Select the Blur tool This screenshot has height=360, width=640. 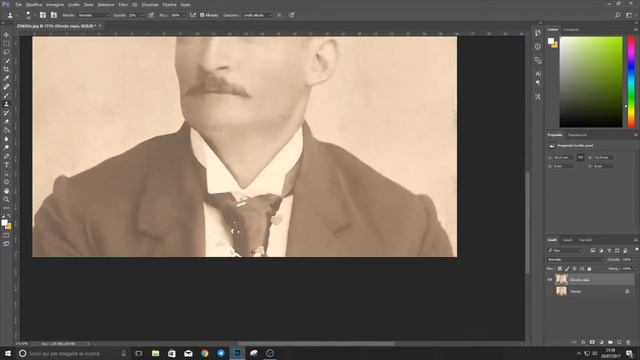[x=6, y=139]
